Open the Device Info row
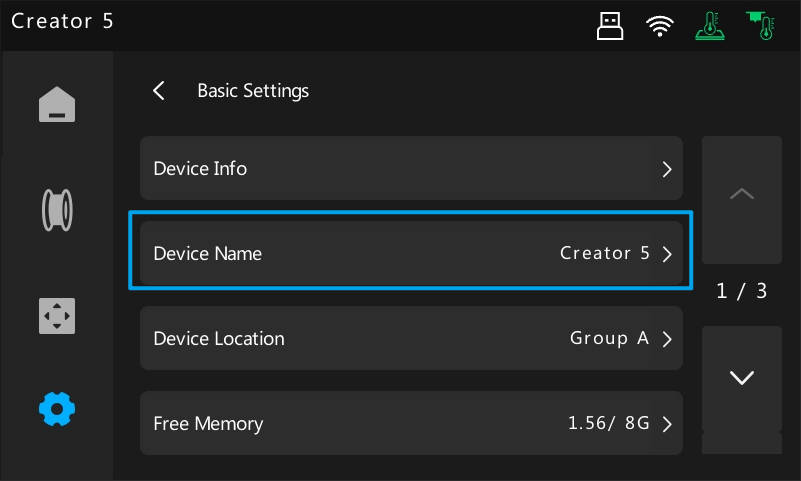801x481 pixels. coord(411,168)
